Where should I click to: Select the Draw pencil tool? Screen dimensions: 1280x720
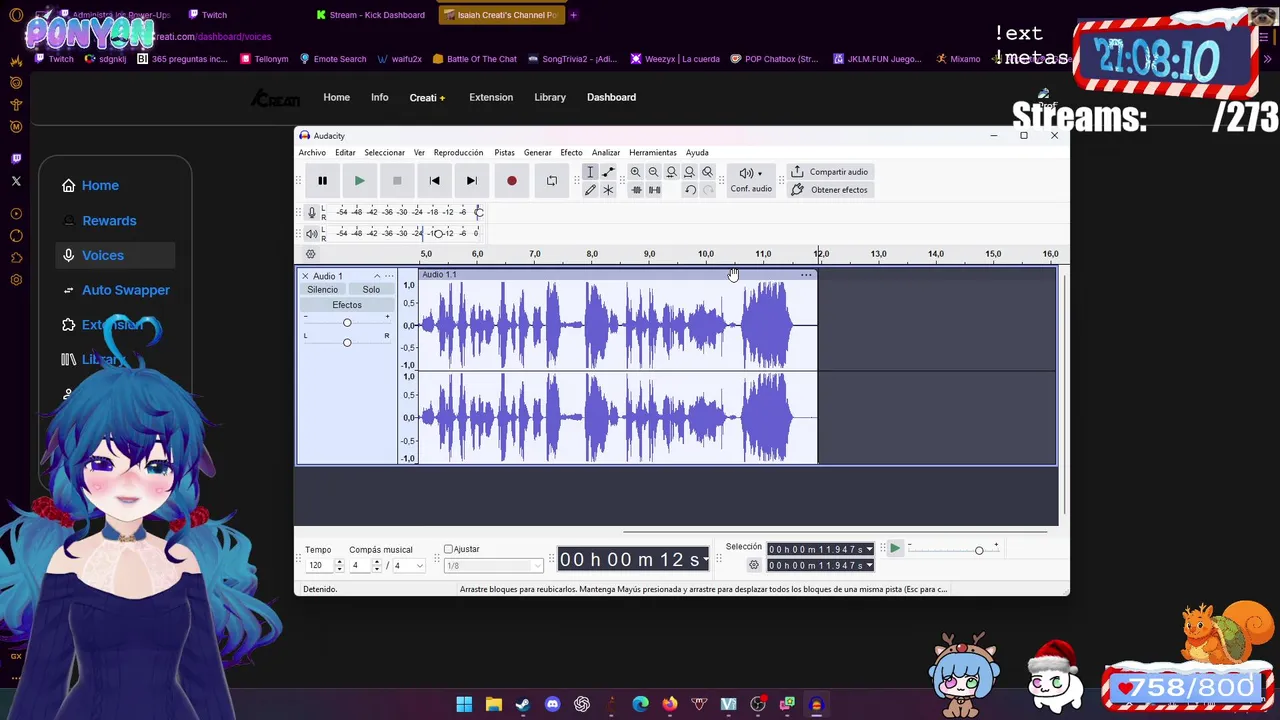[x=590, y=190]
